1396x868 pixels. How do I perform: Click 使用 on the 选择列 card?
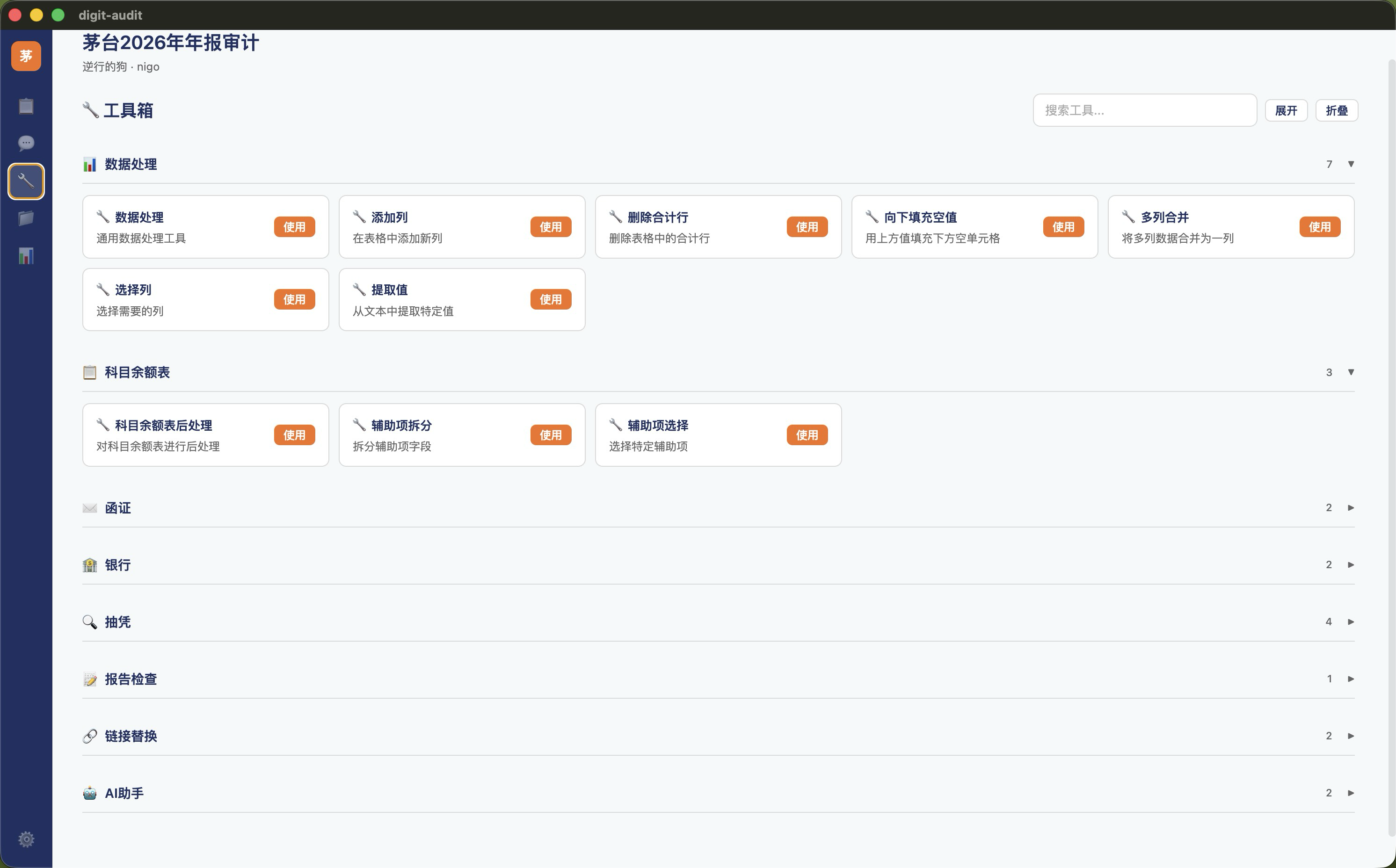click(294, 299)
